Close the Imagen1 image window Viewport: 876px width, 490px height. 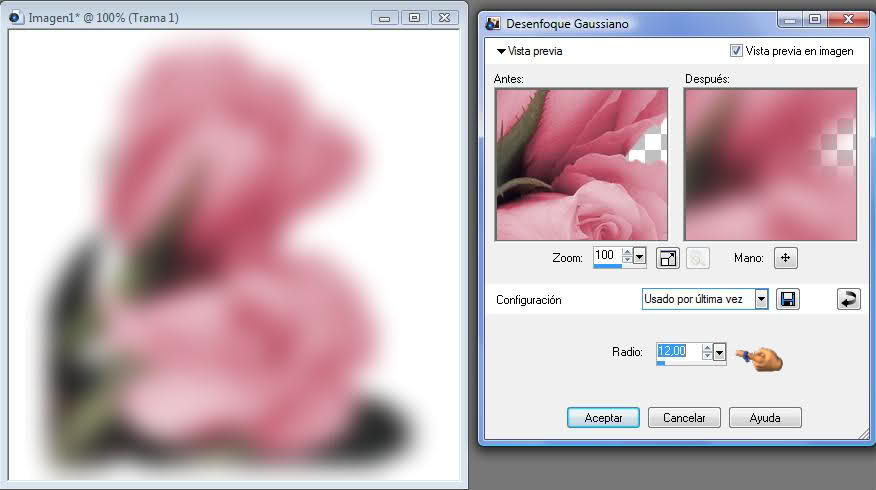click(x=445, y=18)
